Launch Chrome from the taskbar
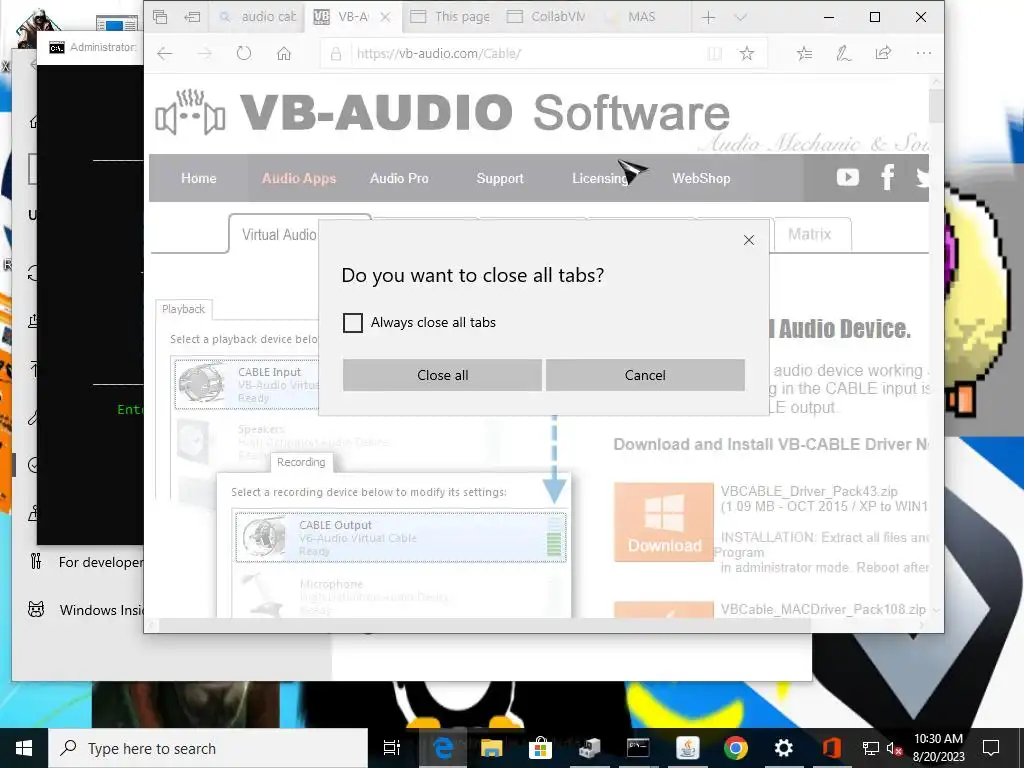 (x=735, y=748)
